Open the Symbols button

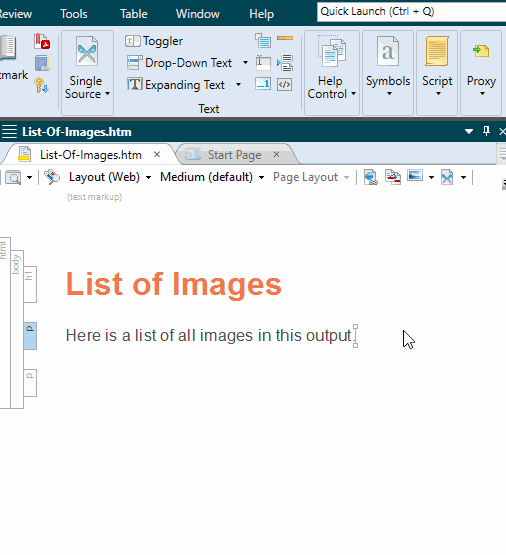click(x=388, y=73)
